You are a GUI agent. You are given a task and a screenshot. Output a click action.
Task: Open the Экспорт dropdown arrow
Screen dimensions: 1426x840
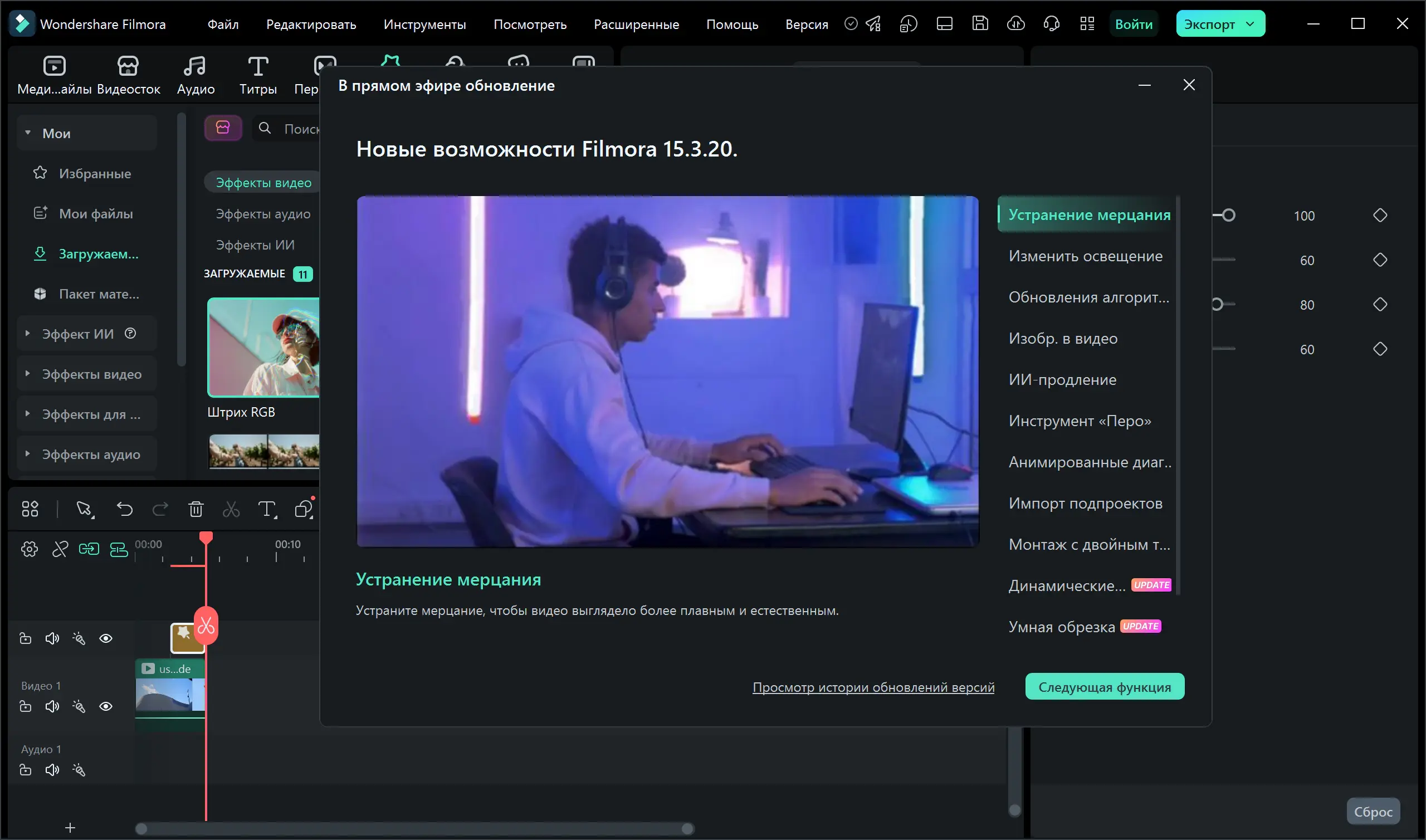coord(1251,24)
